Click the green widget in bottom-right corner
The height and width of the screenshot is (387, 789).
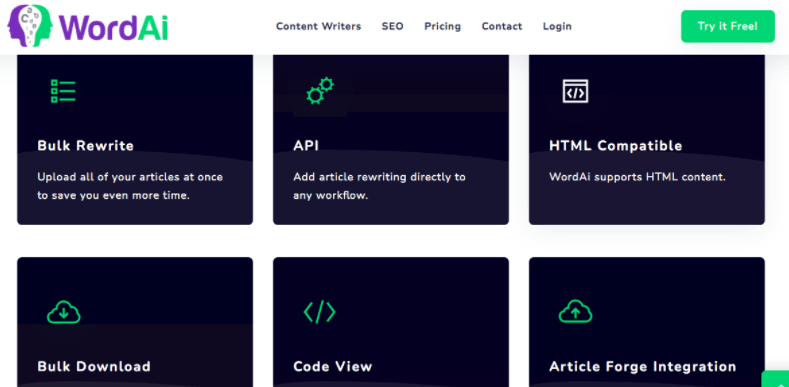point(775,379)
